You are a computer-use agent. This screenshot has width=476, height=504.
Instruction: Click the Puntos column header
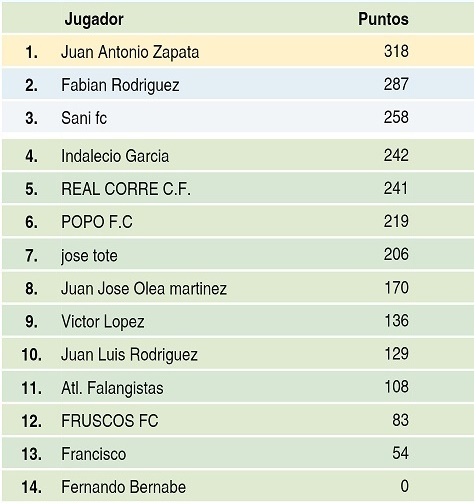point(383,19)
